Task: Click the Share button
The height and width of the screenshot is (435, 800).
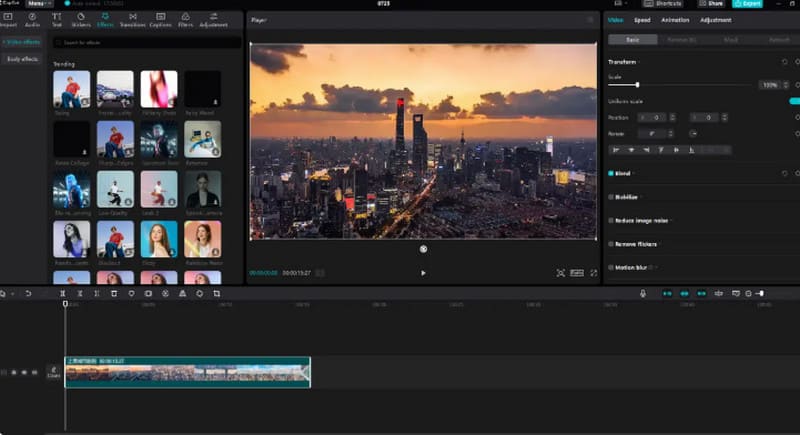Action: (711, 4)
